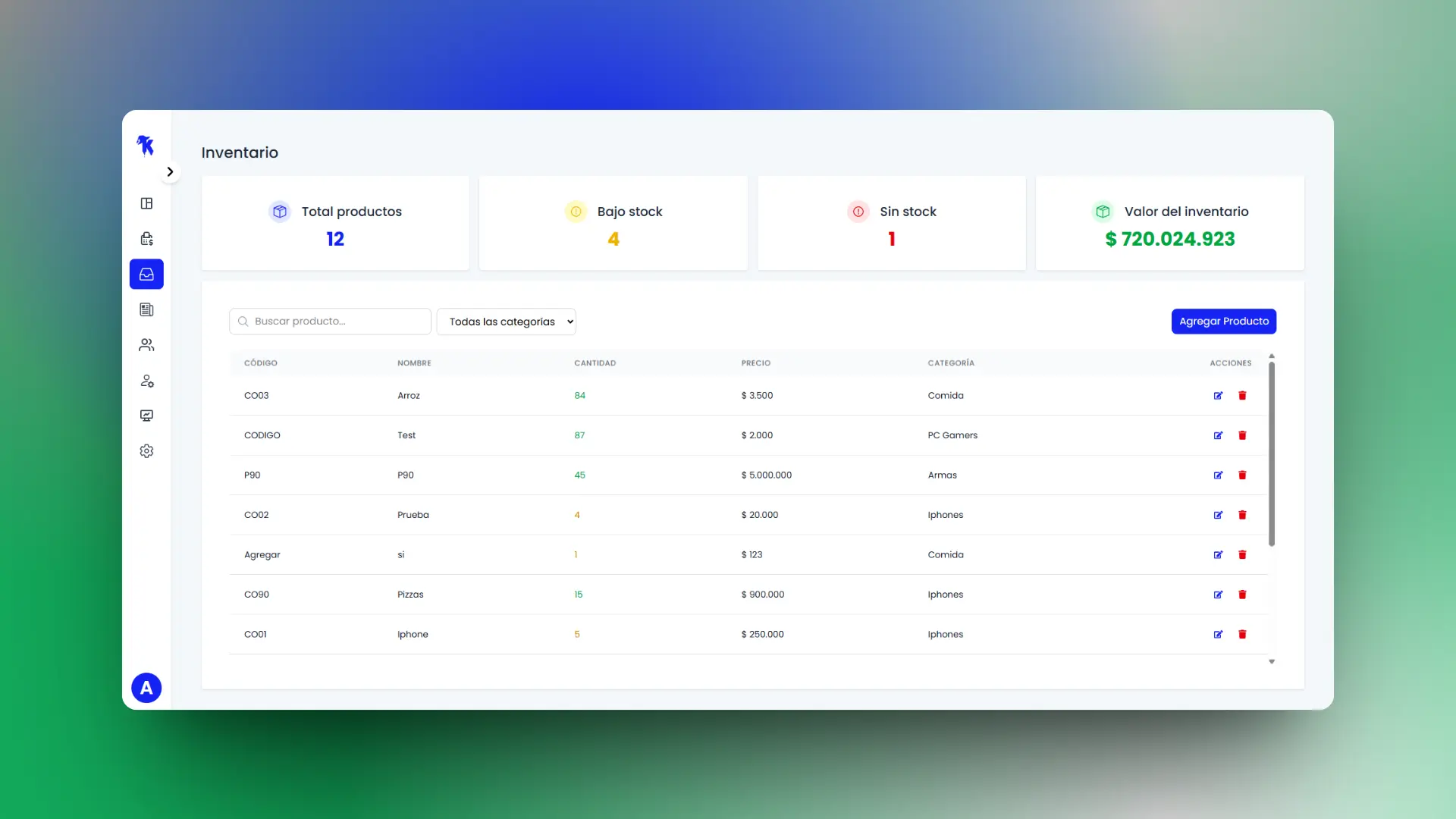Click the Buscar producto search field
Image resolution: width=1456 pixels, height=819 pixels.
(331, 322)
